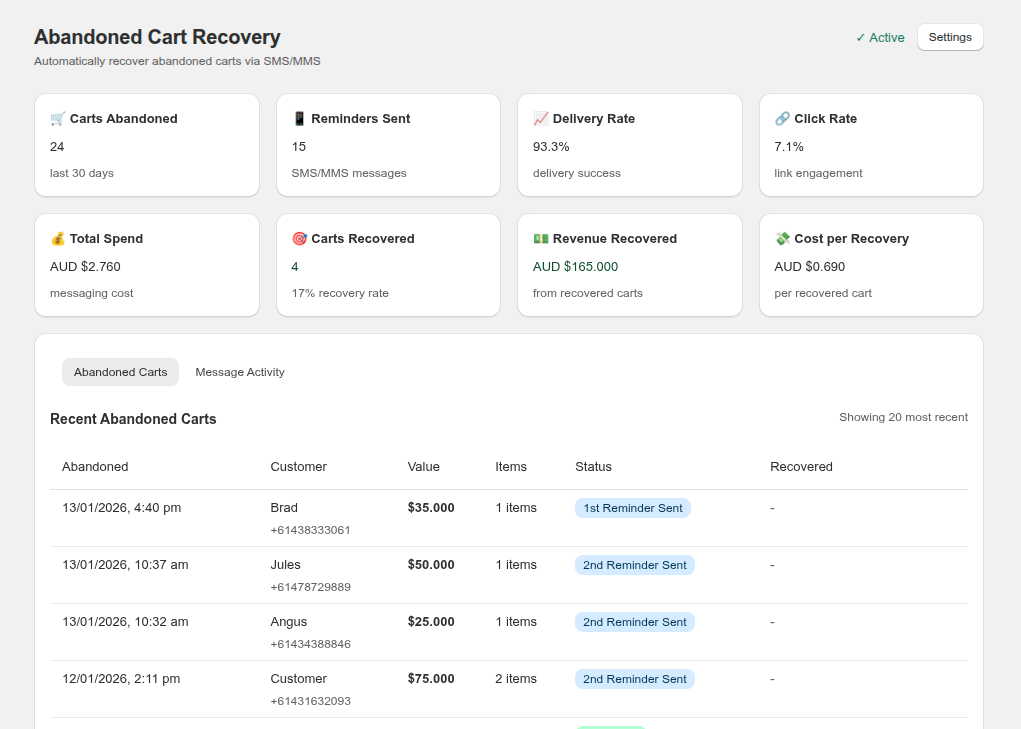This screenshot has width=1021, height=729.
Task: Click the Status column header
Action: 593,467
